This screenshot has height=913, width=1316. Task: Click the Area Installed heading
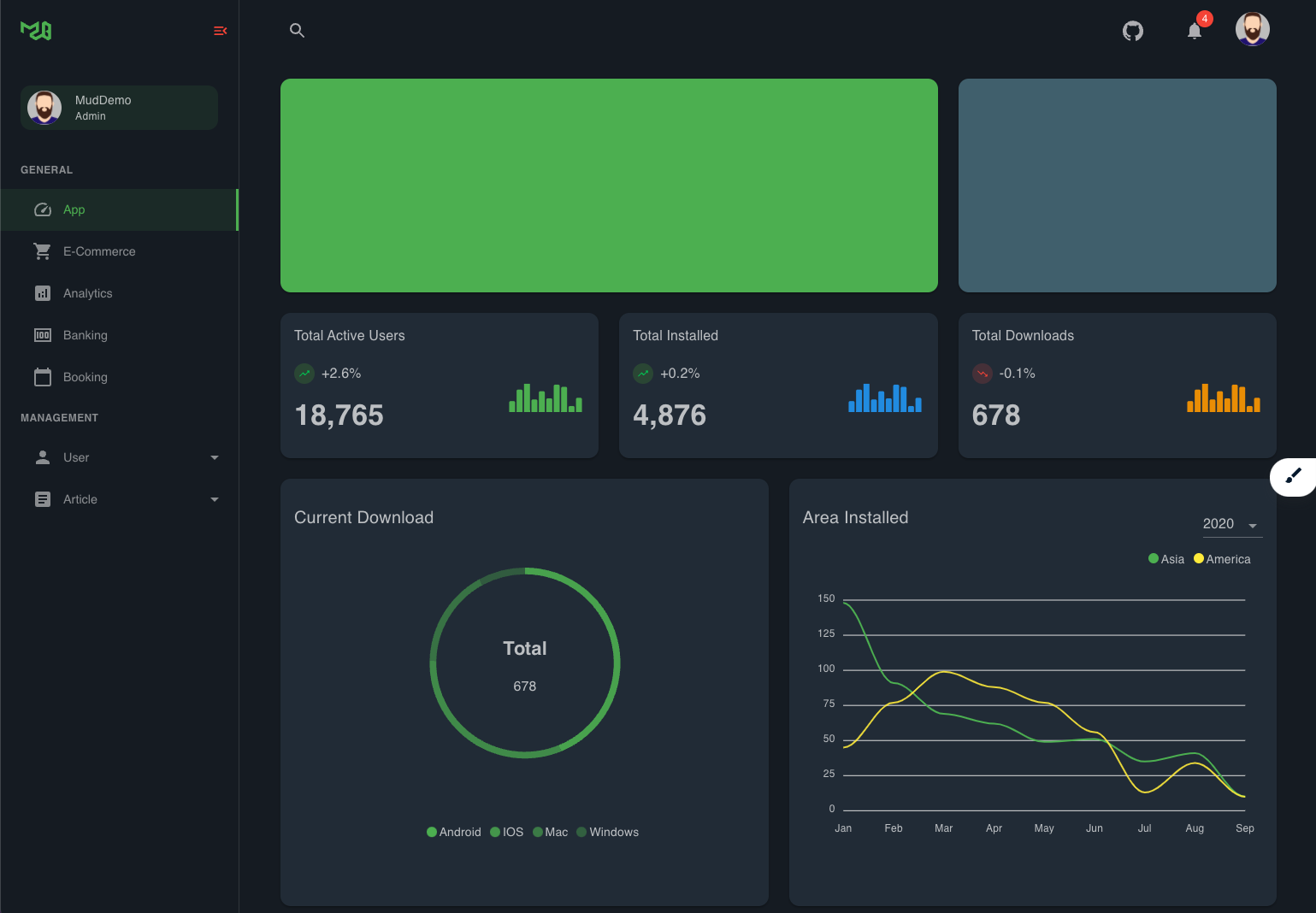[856, 518]
